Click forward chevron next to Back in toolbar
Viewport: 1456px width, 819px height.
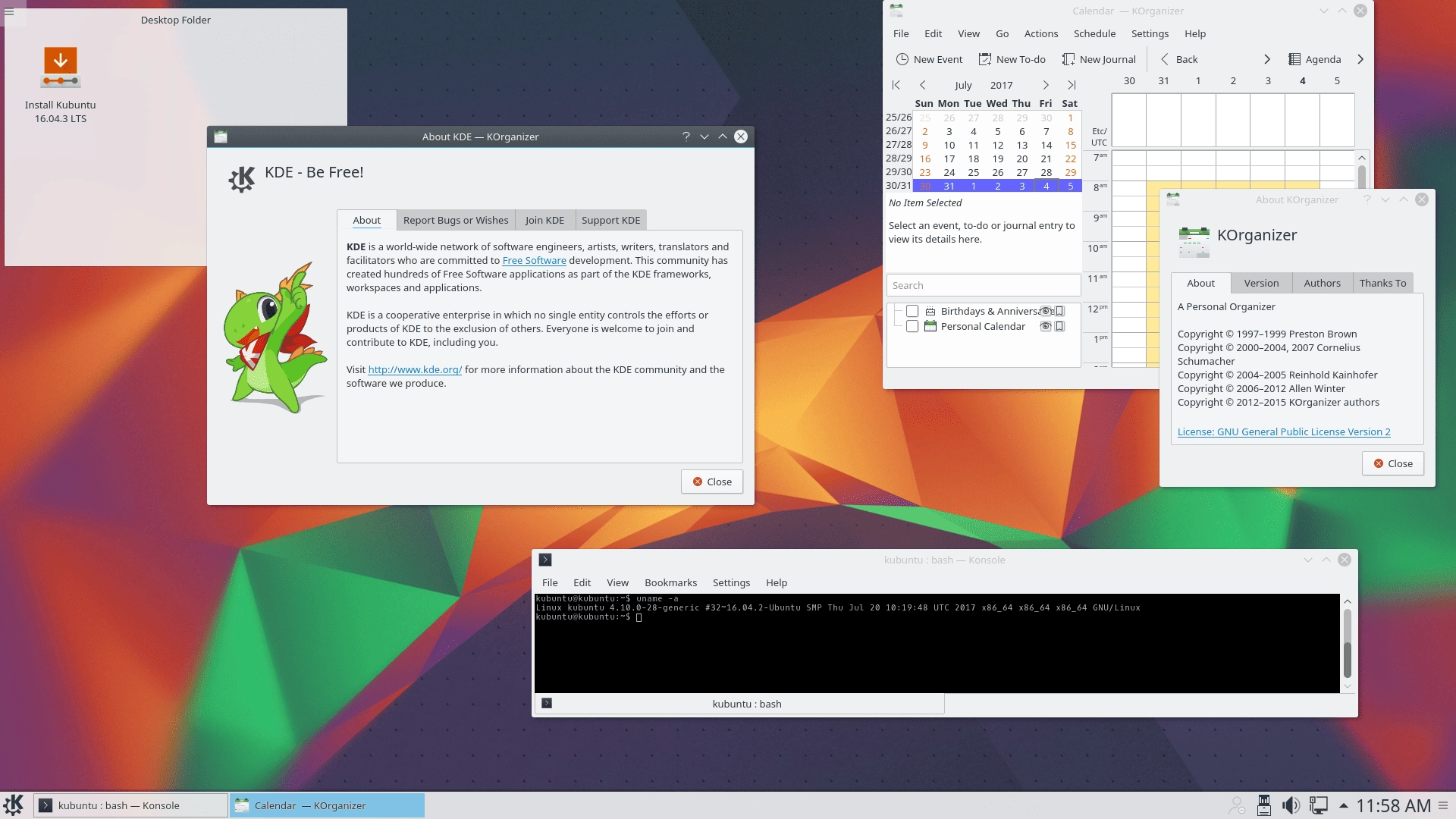(1266, 59)
